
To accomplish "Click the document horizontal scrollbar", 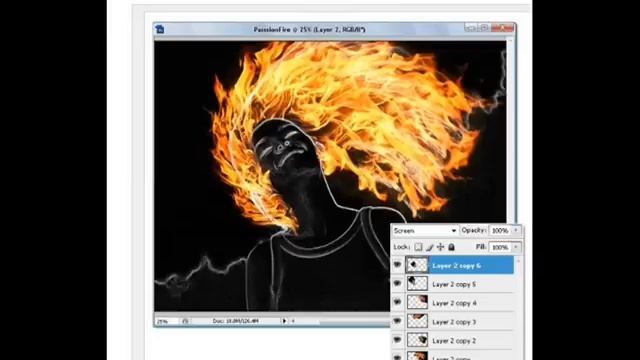I will tap(341, 322).
